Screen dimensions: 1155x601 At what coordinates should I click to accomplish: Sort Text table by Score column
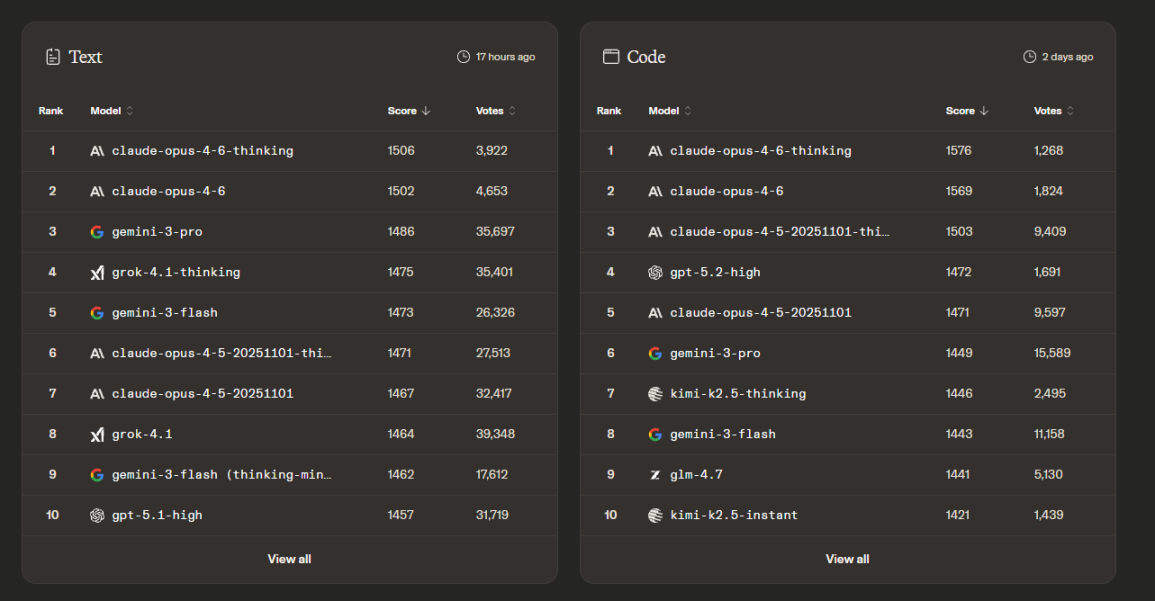click(x=409, y=110)
